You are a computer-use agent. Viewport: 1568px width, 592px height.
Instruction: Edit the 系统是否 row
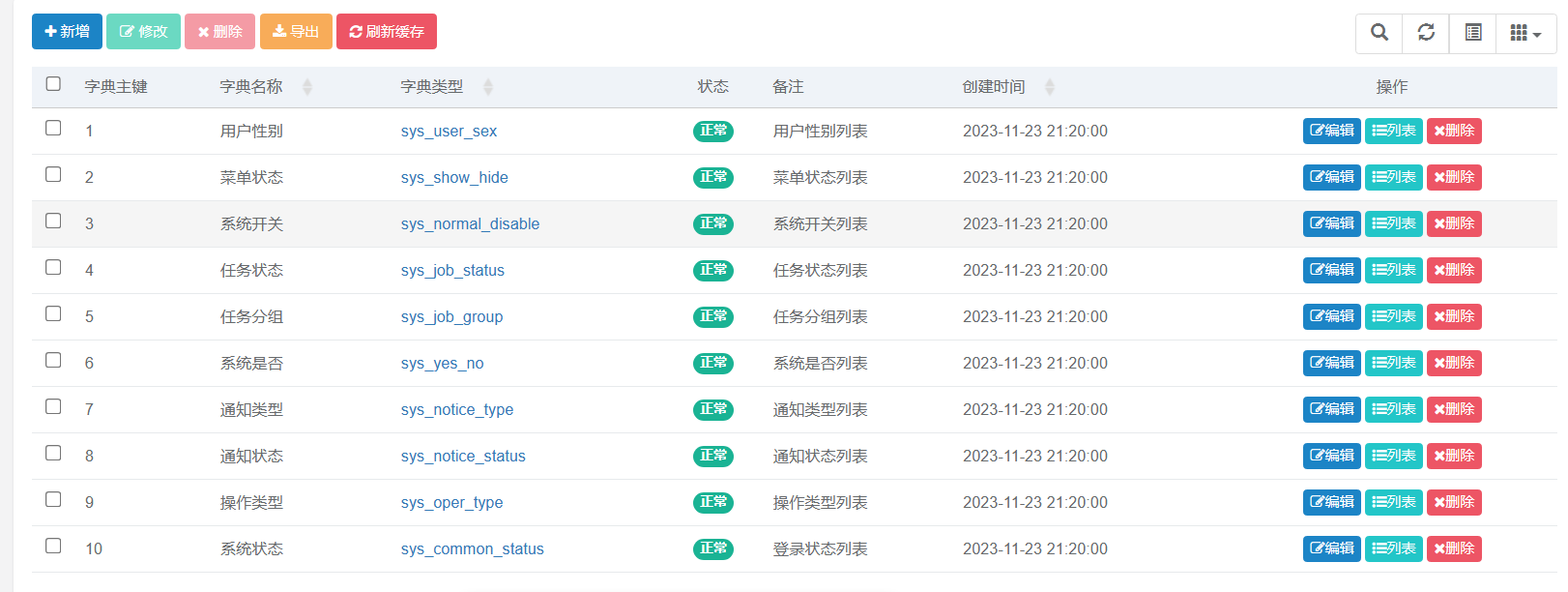pyautogui.click(x=1331, y=363)
